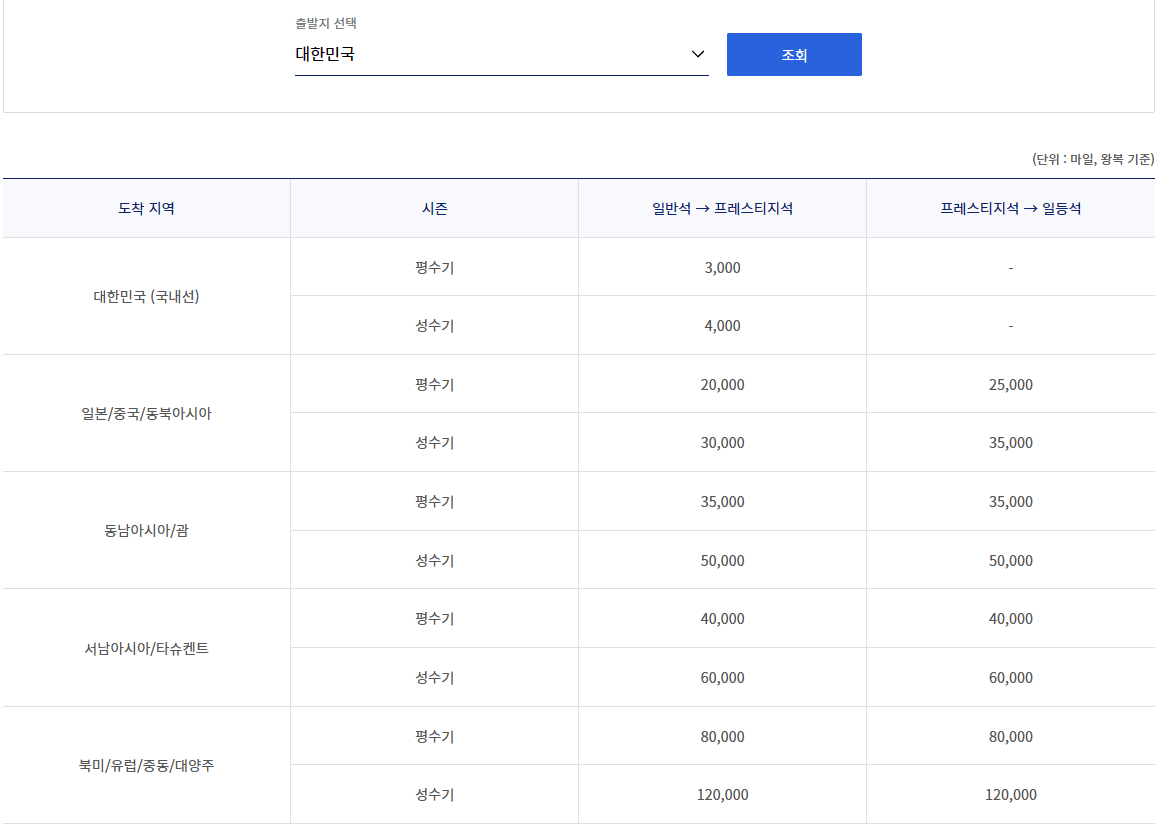Screen dimensions: 1159x828
Task: Click the 시즌 column header
Action: pos(434,207)
